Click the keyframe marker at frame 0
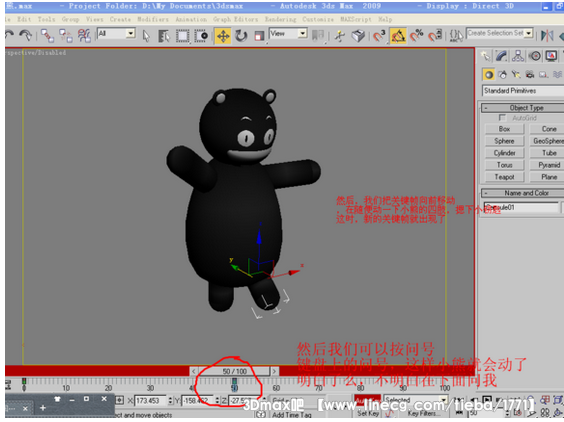The height and width of the screenshot is (422, 564). click(x=24, y=381)
